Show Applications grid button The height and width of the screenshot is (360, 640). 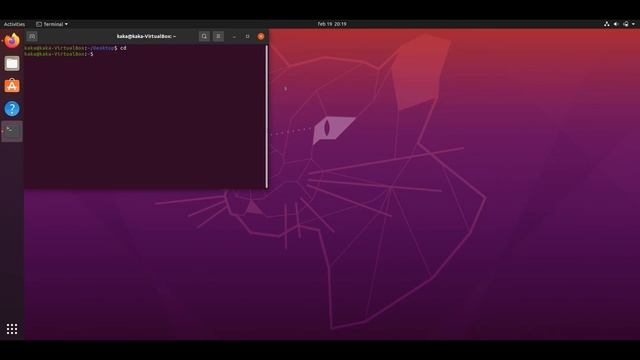(12, 329)
